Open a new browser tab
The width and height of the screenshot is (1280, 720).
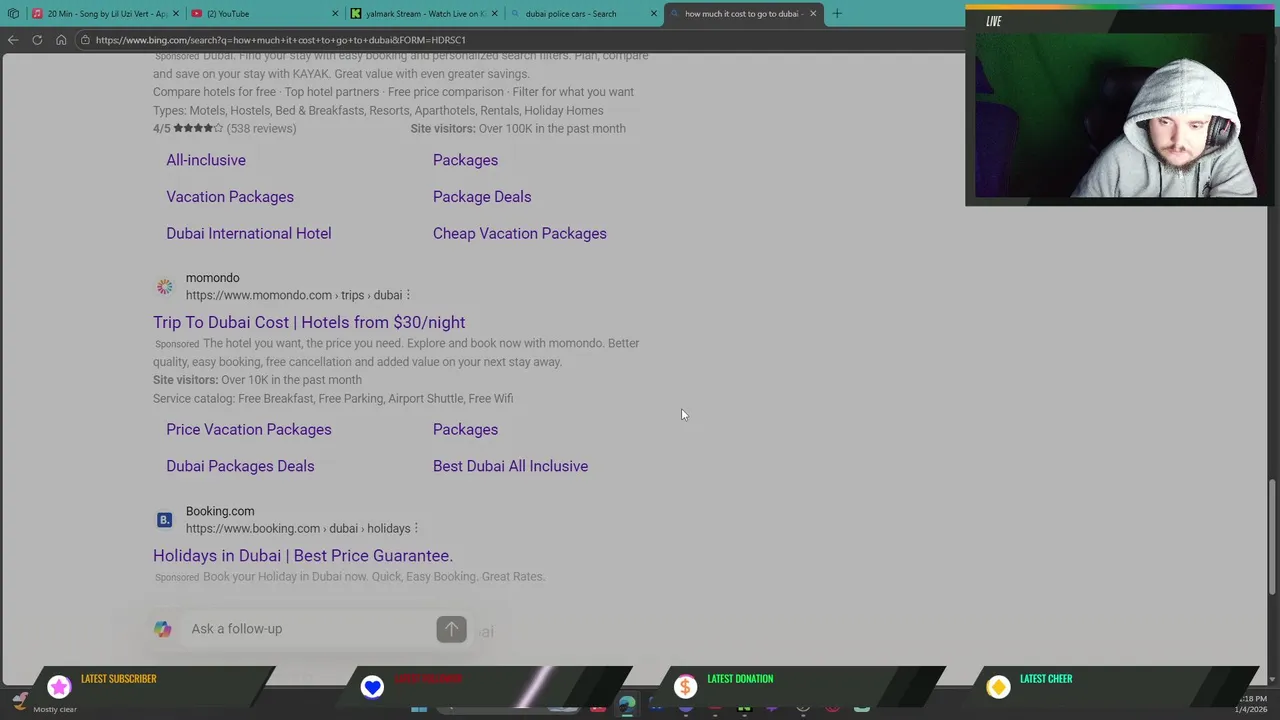837,14
